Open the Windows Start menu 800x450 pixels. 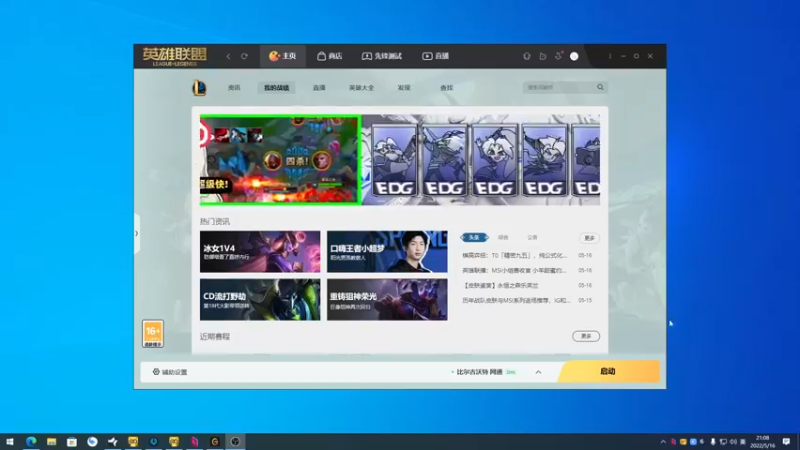tap(10, 441)
